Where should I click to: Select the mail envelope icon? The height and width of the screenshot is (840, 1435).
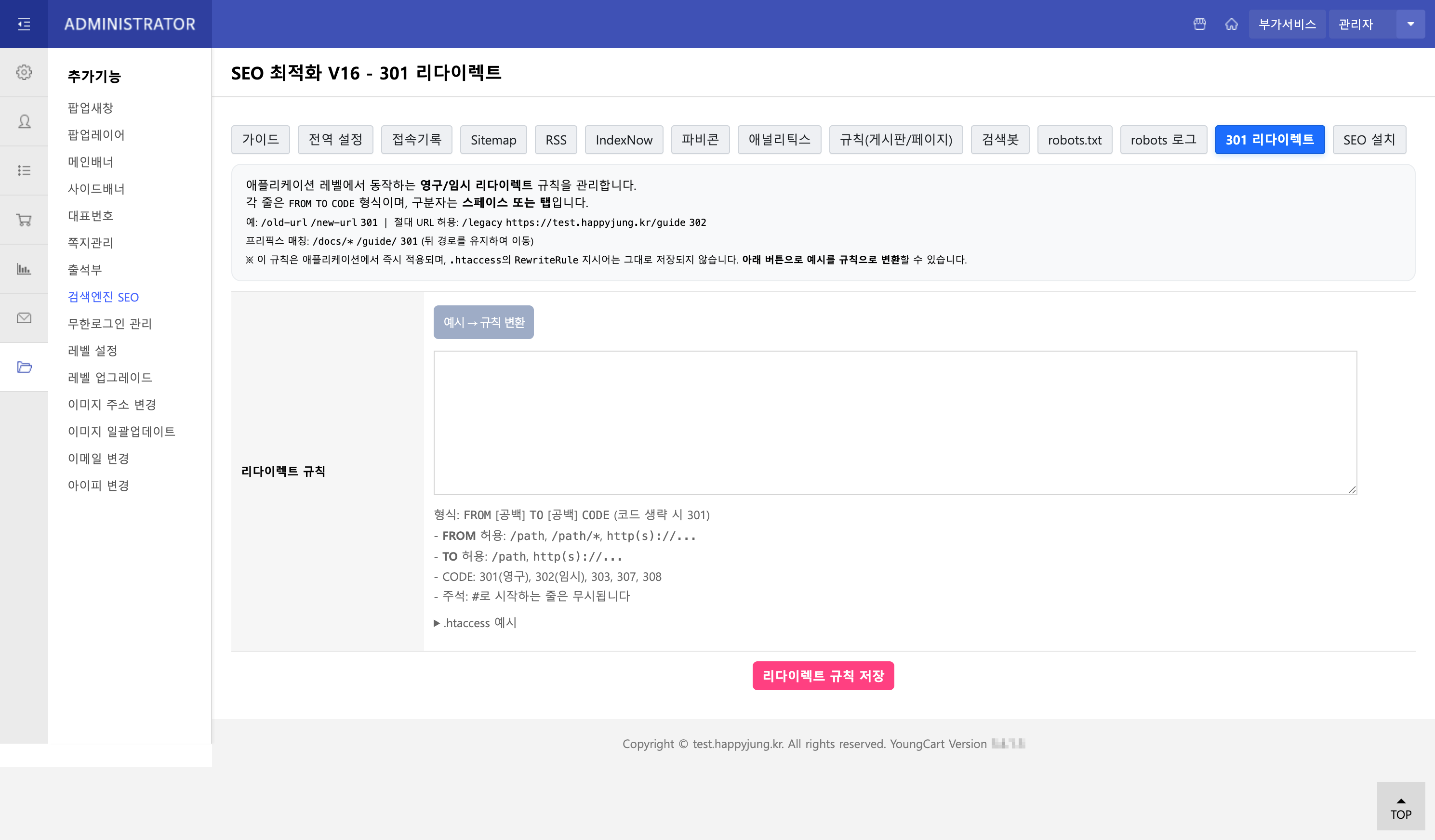click(x=24, y=318)
